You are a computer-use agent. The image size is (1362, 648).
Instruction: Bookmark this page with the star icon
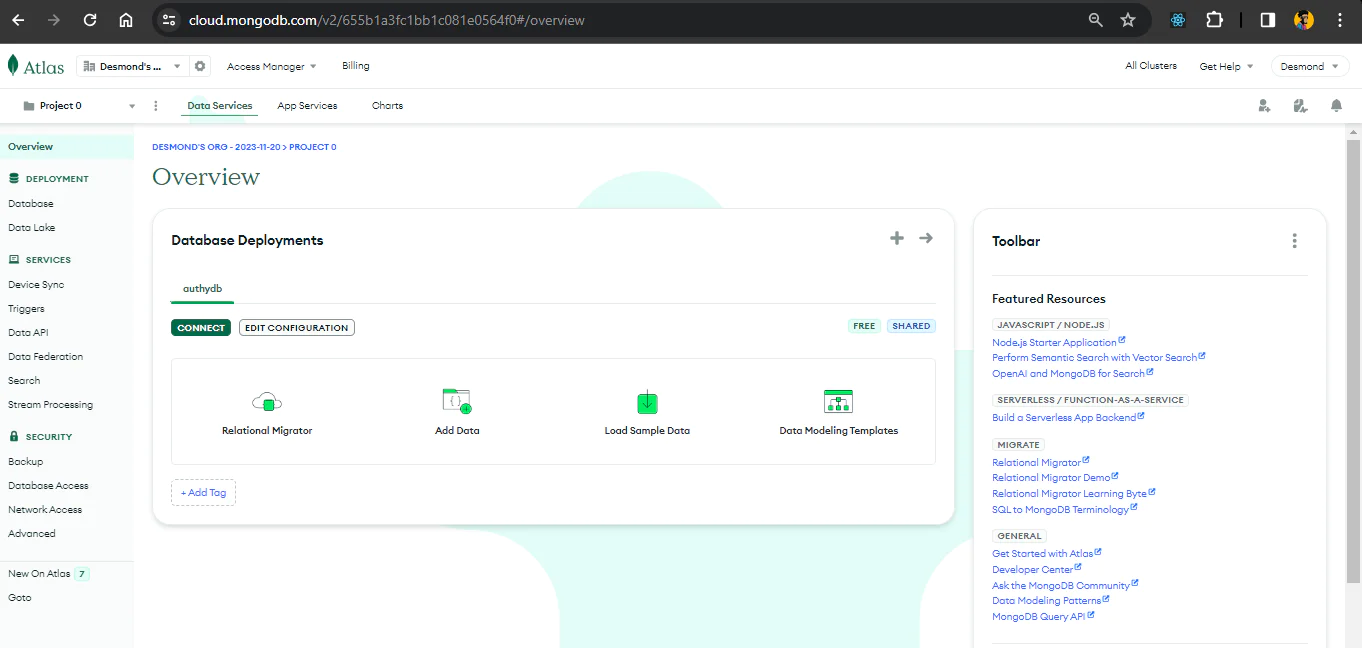point(1128,20)
